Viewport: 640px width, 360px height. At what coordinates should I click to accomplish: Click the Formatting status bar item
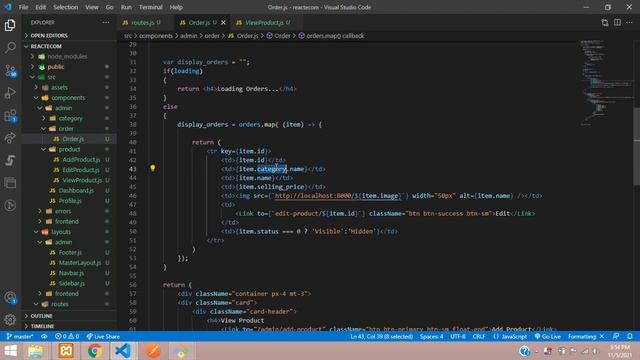tap(586, 337)
